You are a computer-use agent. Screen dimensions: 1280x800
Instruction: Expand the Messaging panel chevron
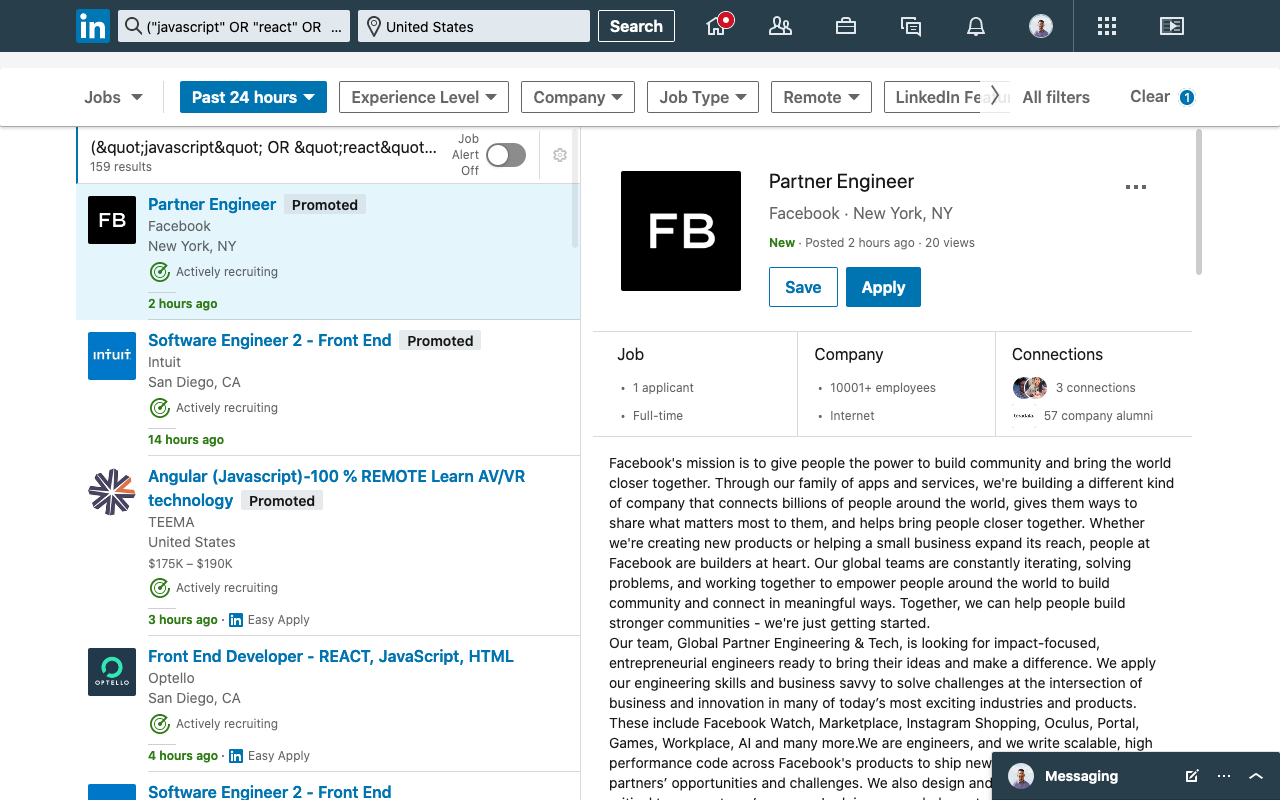tap(1257, 776)
